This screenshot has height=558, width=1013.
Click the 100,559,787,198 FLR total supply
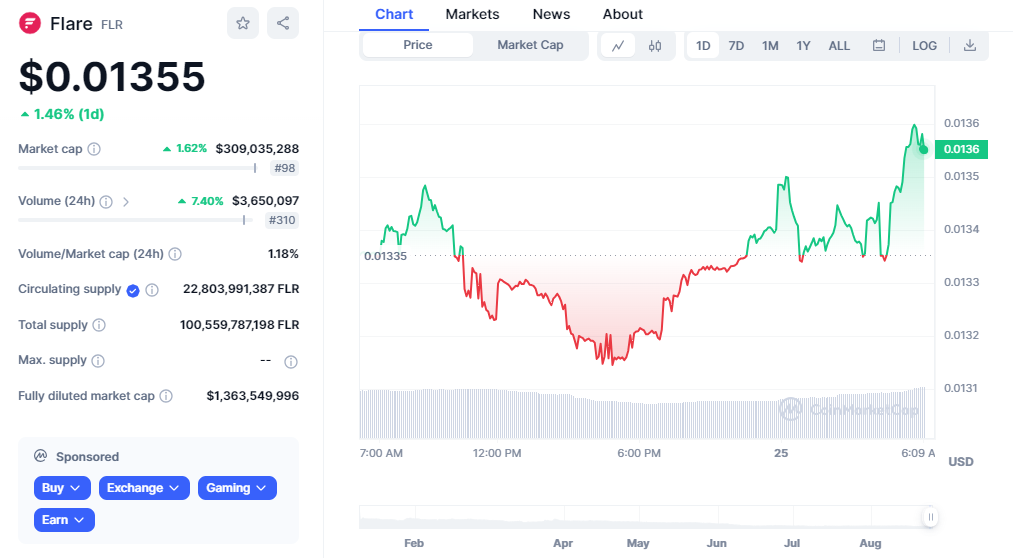[240, 324]
